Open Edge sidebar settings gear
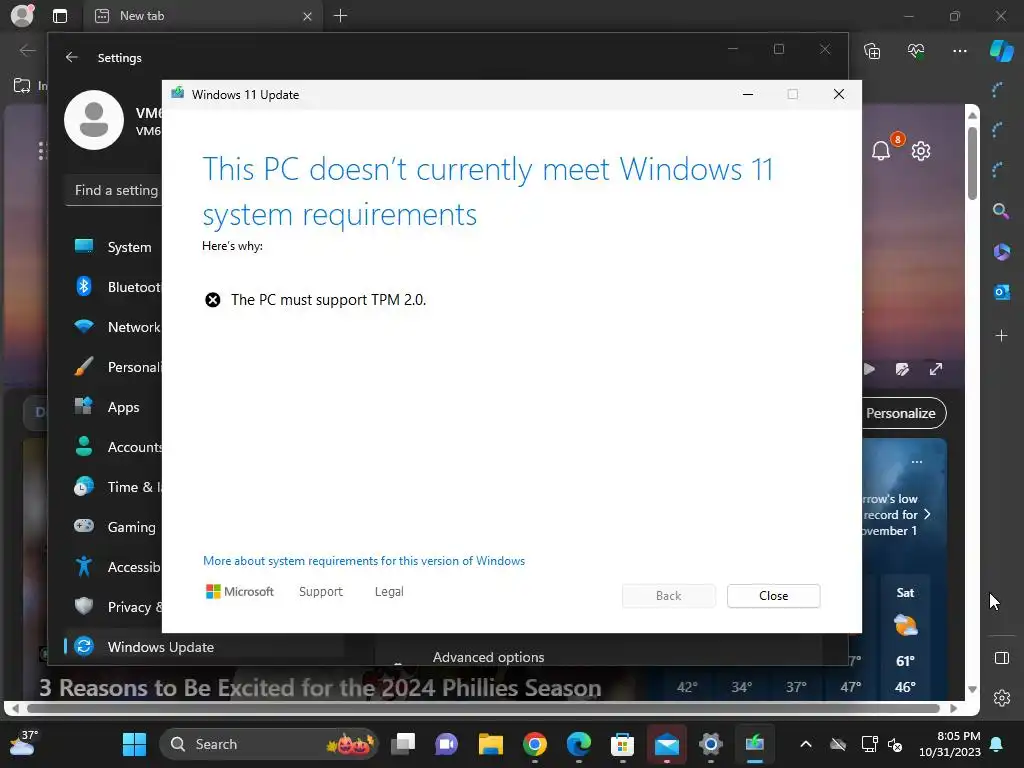This screenshot has width=1024, height=768. (x=1001, y=697)
